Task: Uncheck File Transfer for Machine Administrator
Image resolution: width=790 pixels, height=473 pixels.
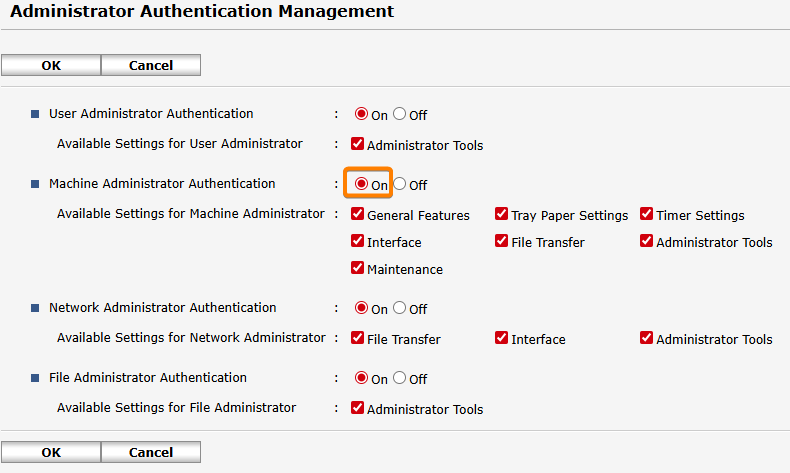Action: (502, 241)
